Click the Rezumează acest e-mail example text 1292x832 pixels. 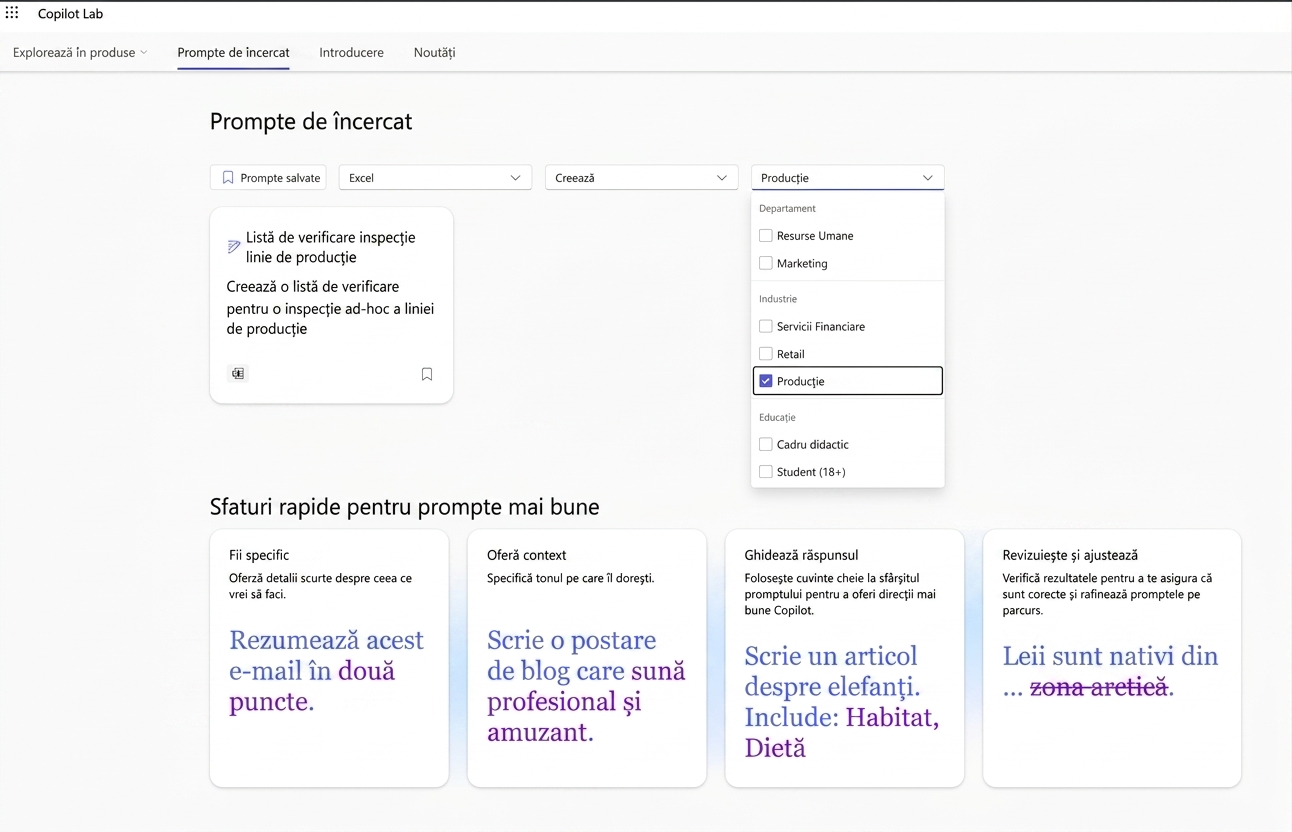(326, 671)
